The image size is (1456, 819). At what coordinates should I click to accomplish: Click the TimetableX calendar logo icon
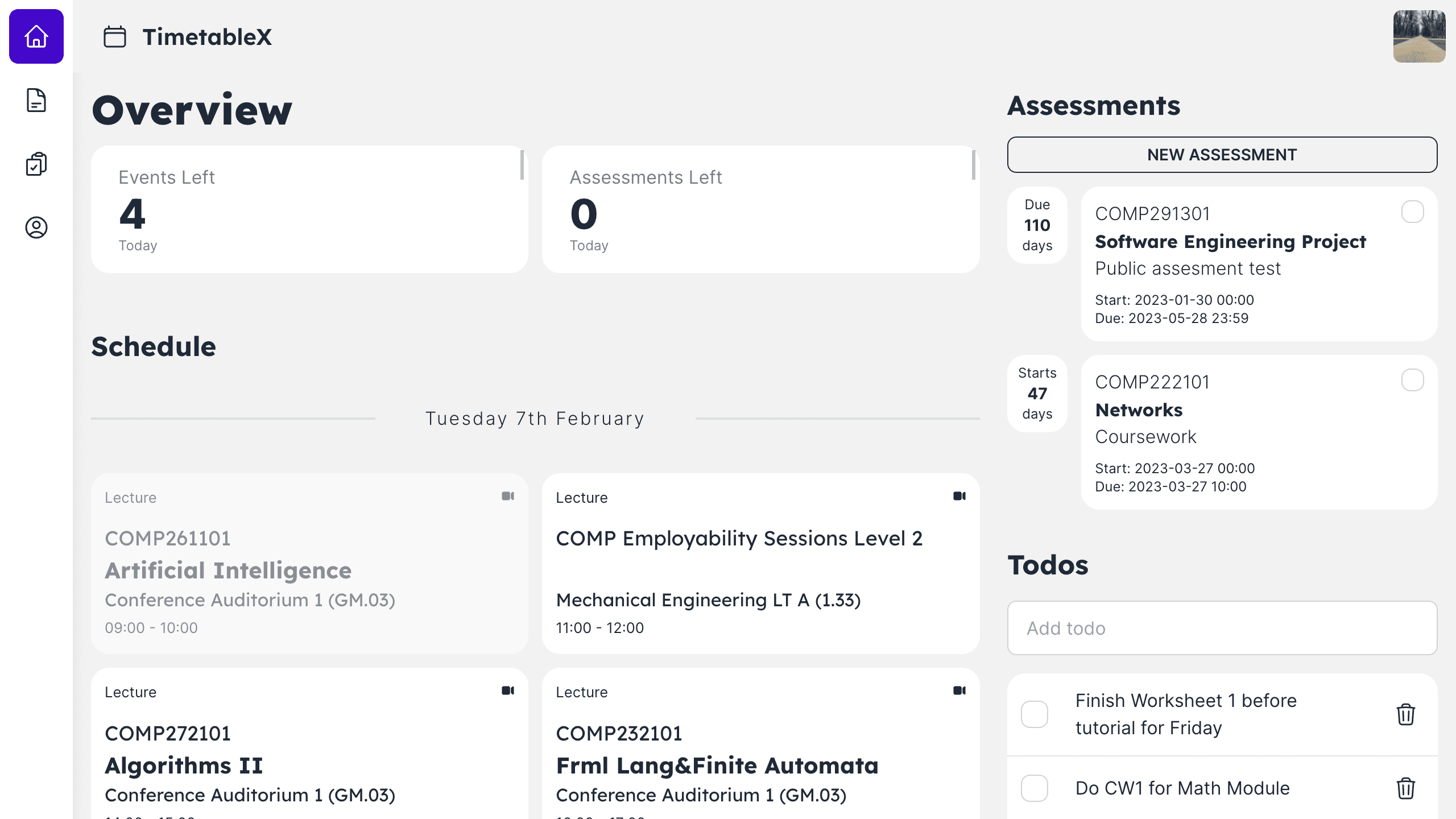coord(115,36)
